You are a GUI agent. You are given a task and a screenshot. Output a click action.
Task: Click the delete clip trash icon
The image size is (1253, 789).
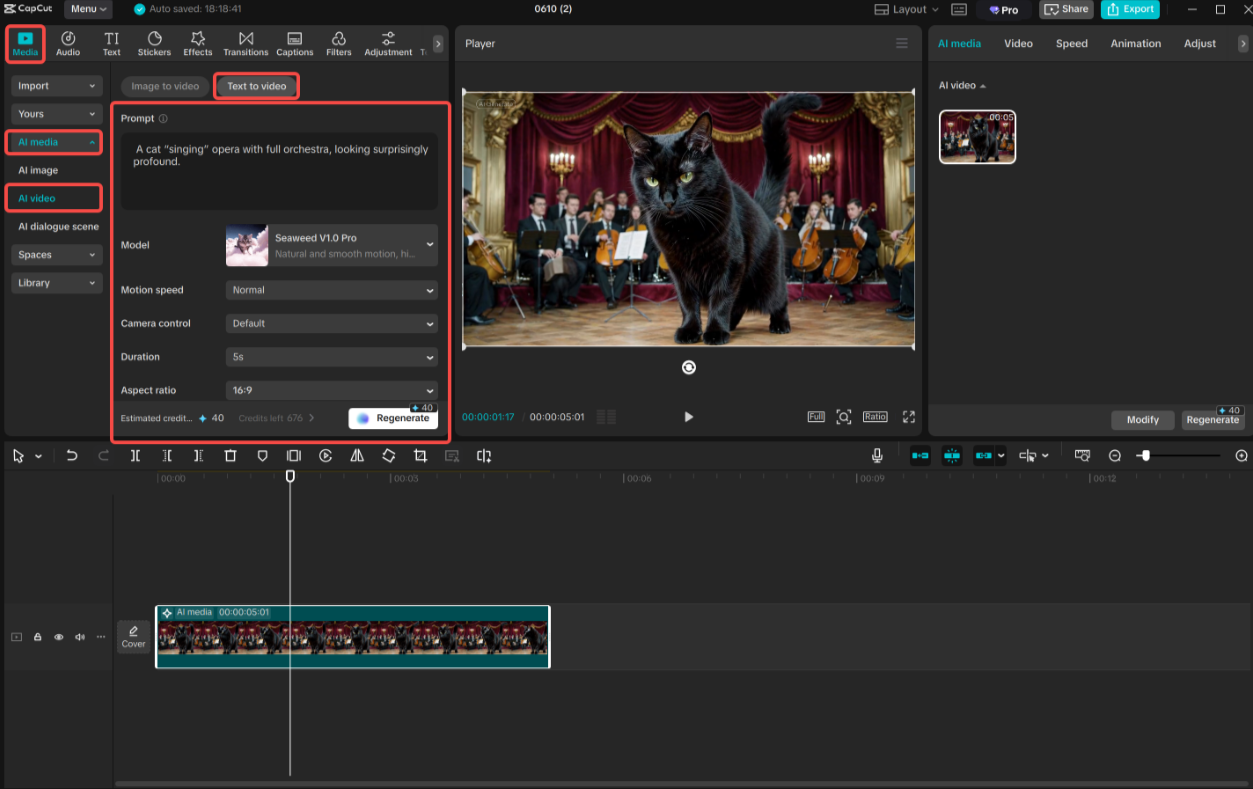tap(230, 456)
